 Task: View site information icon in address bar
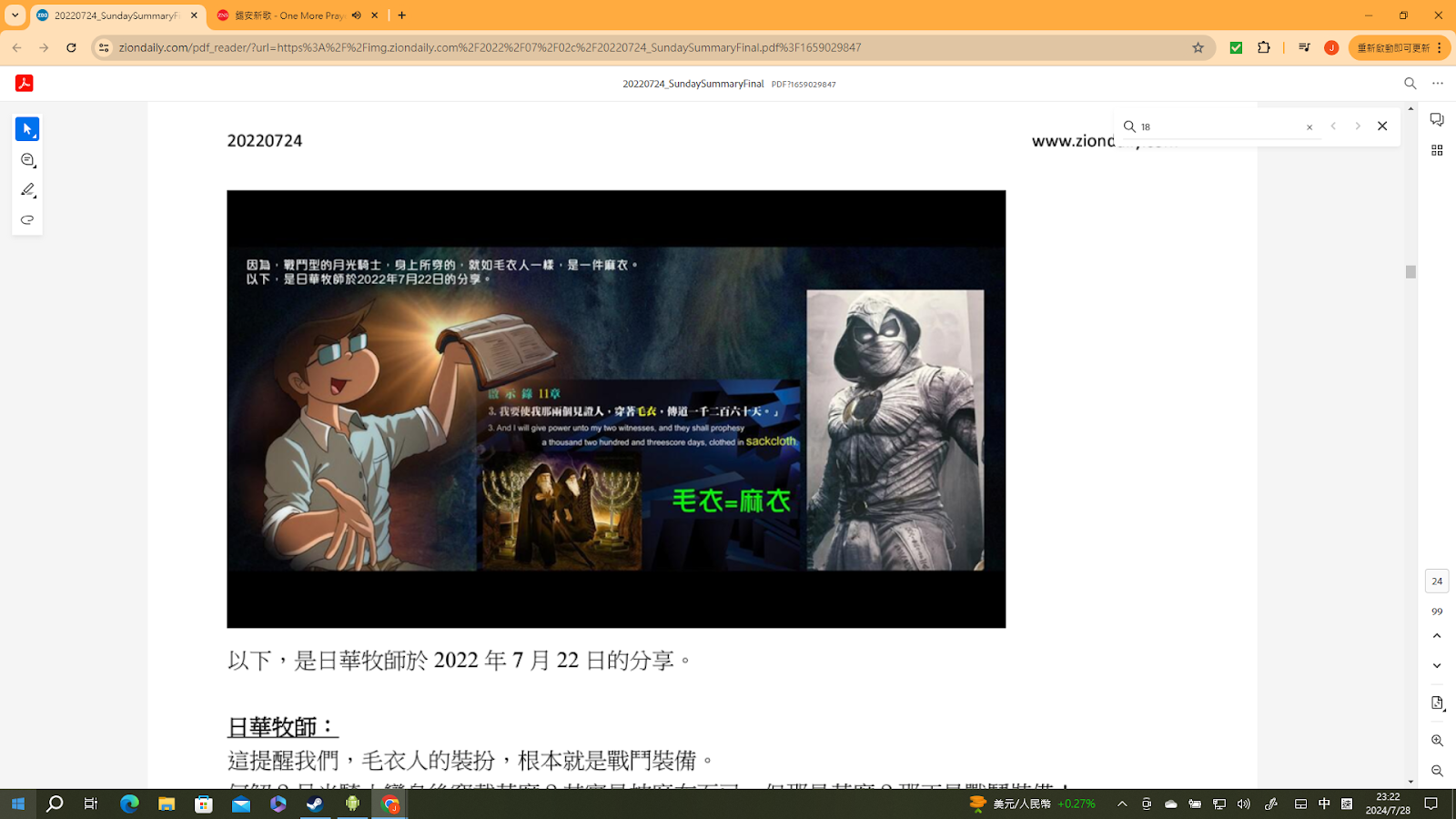point(104,47)
